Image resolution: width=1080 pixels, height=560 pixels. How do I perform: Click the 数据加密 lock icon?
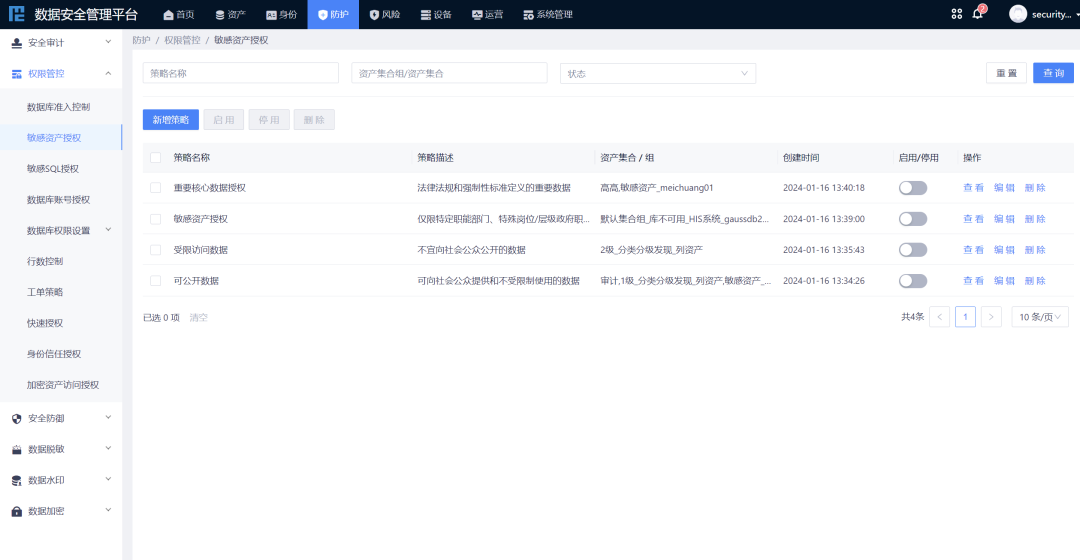pos(16,511)
